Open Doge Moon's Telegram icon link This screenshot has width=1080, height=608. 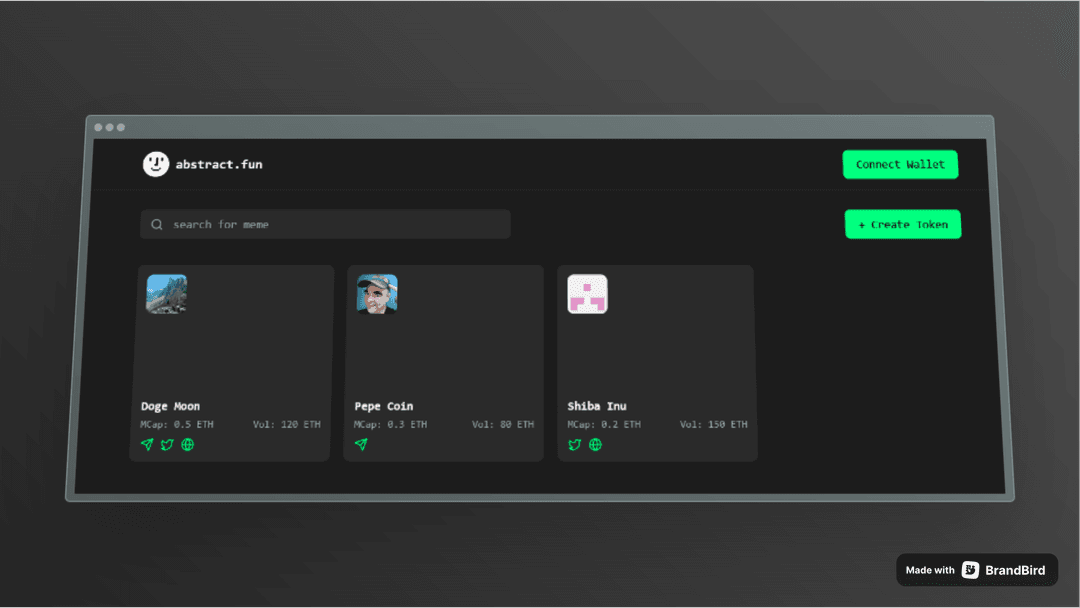click(147, 444)
